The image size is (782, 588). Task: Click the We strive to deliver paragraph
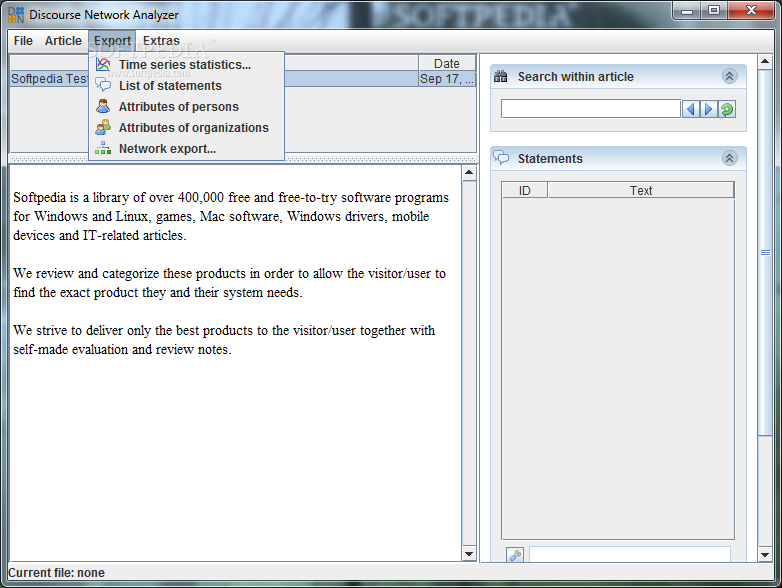[224, 340]
